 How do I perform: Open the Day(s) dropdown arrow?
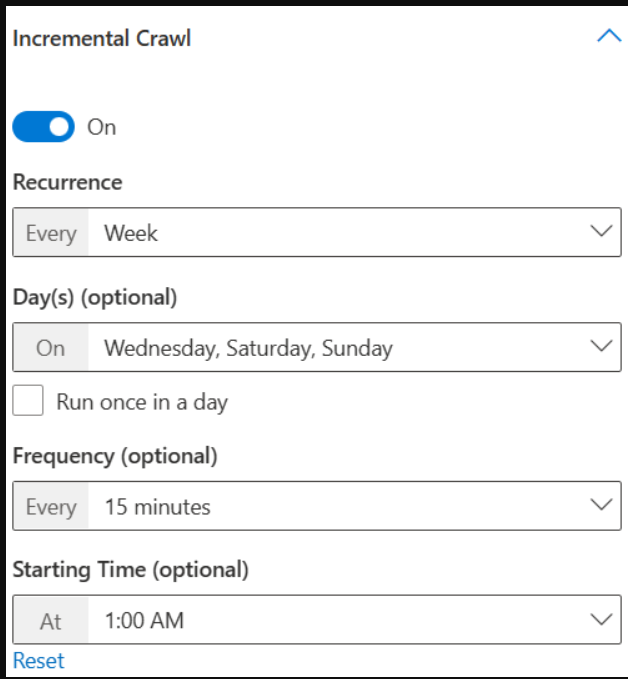(601, 346)
